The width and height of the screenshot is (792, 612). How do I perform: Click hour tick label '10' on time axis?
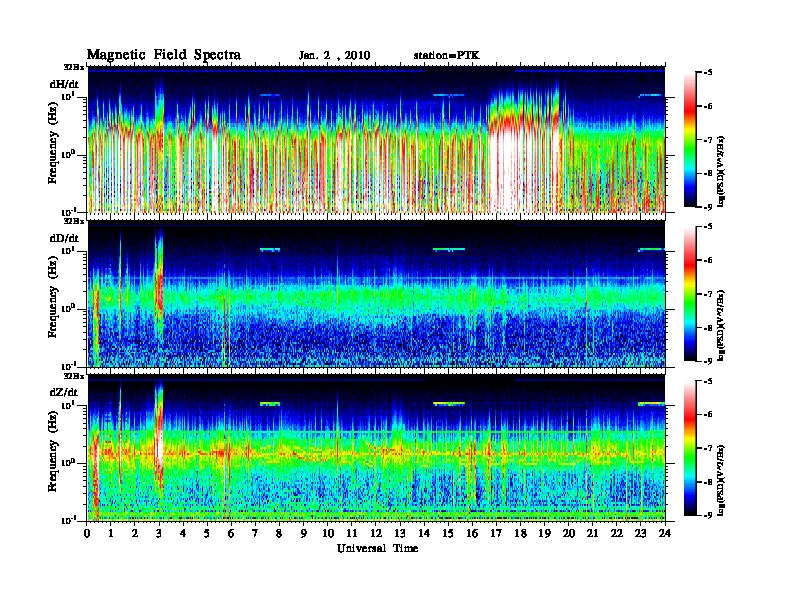tap(328, 534)
